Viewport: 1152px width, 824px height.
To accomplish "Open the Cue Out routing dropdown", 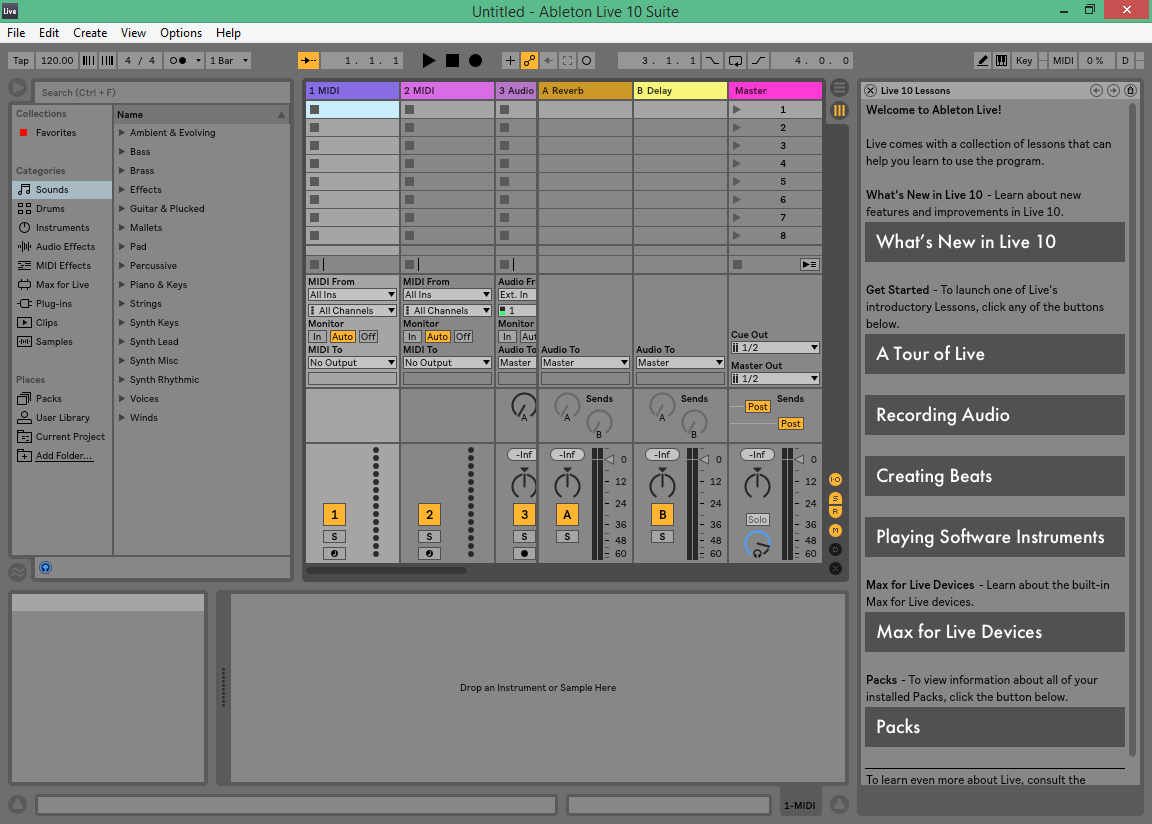I will tap(774, 347).
